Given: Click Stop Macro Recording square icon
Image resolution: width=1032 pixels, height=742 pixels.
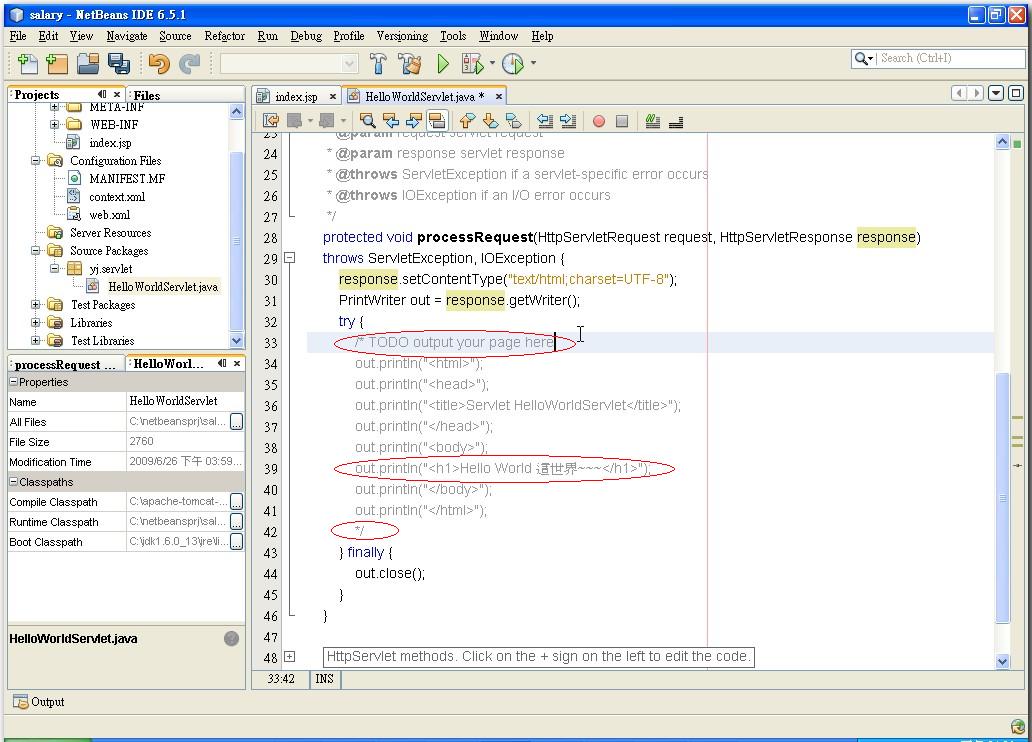Looking at the screenshot, I should pyautogui.click(x=621, y=121).
